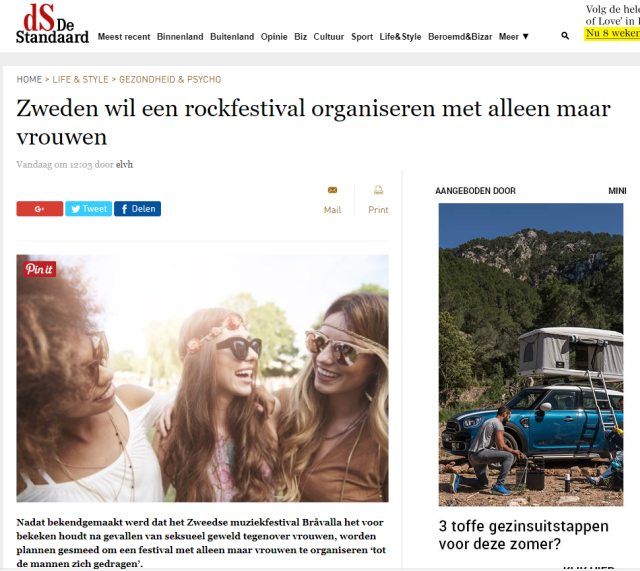Share via the Google+ button

[x=40, y=209]
